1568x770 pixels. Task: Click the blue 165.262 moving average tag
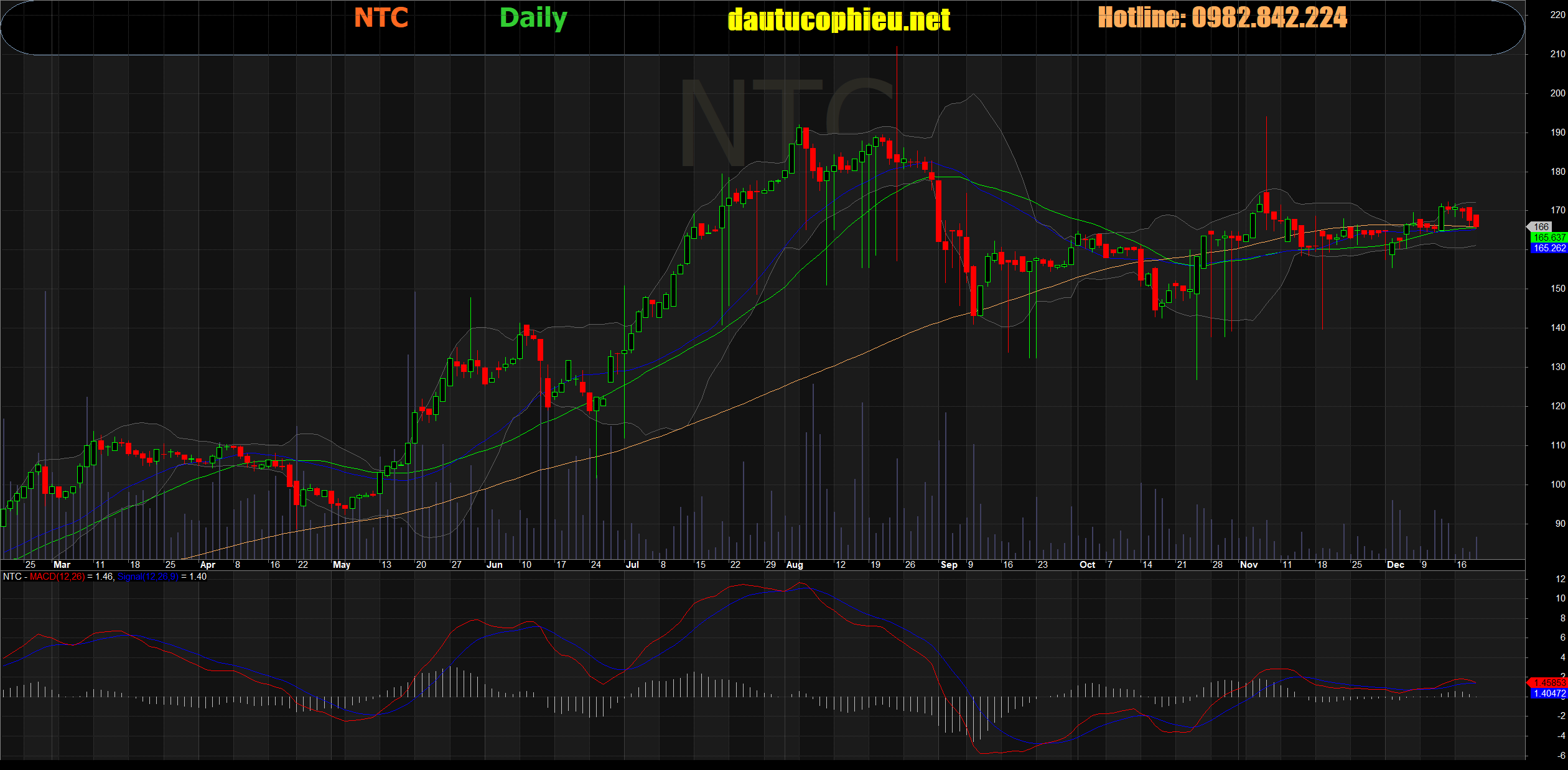(x=1549, y=248)
